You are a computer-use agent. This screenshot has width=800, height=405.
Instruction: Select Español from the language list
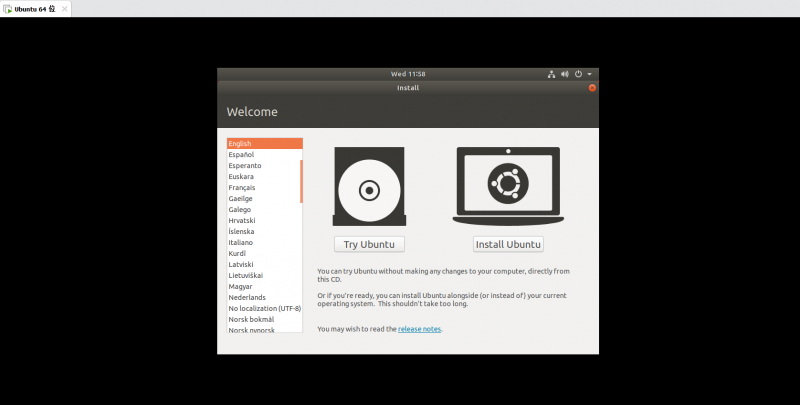tap(264, 155)
